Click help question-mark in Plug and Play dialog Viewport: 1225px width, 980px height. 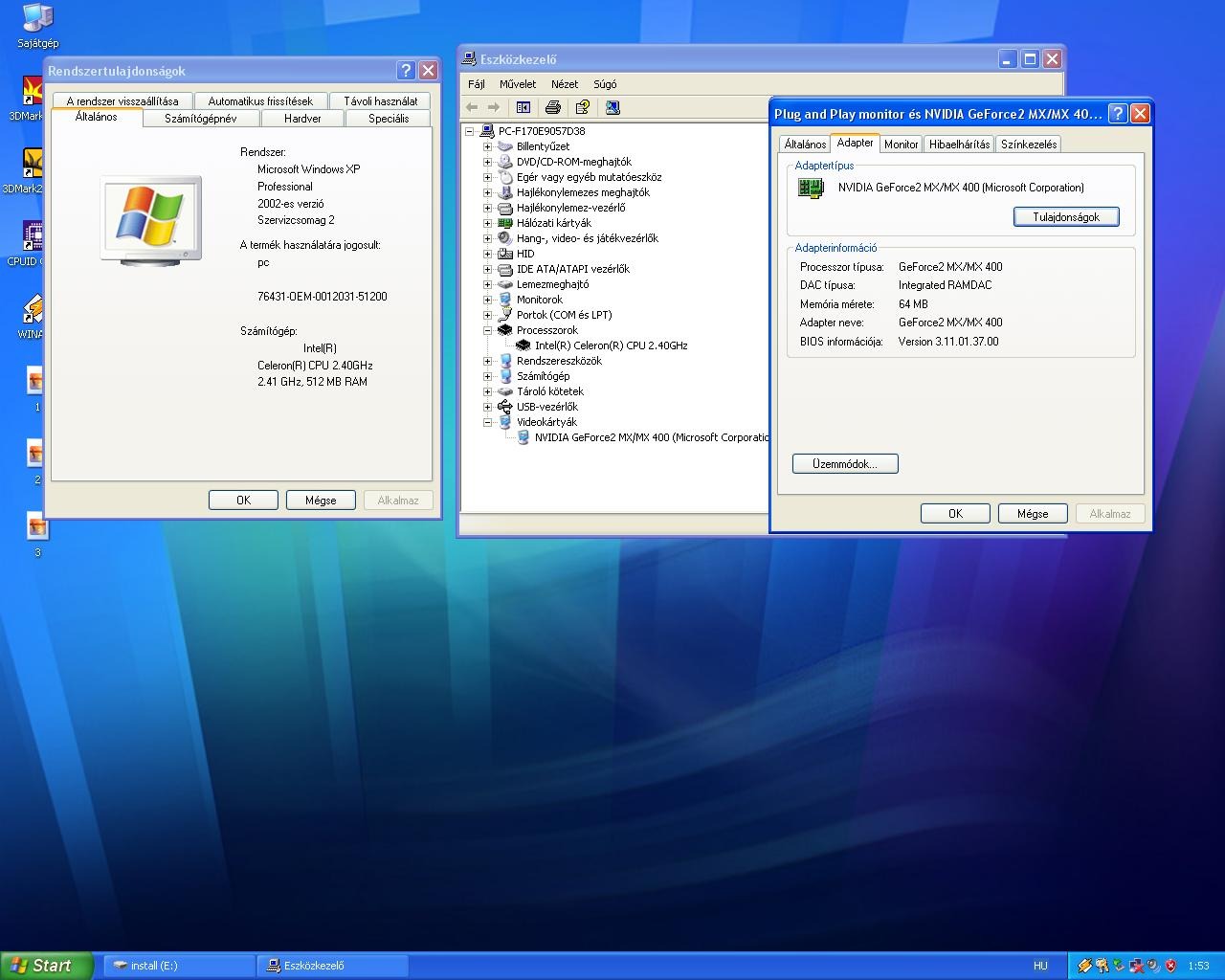pyautogui.click(x=1118, y=113)
